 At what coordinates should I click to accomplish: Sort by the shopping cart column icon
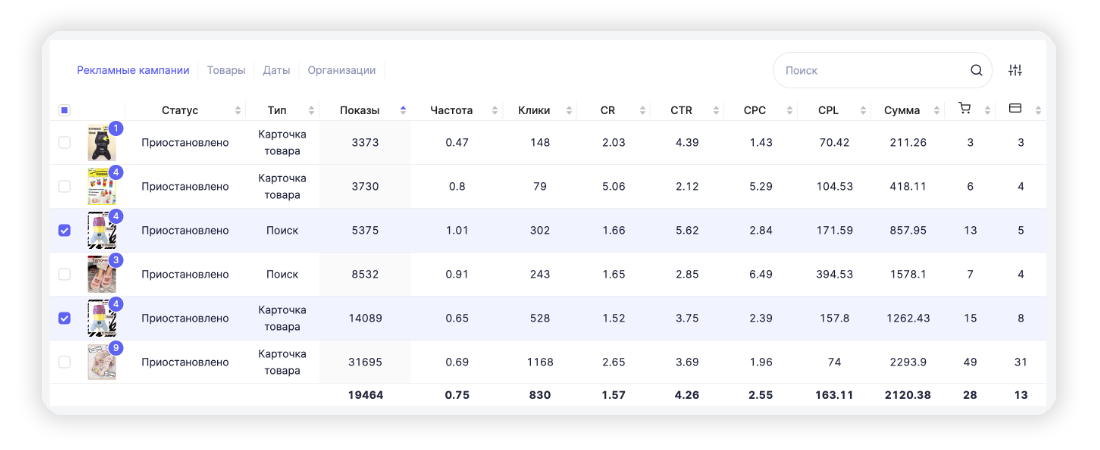pos(964,109)
